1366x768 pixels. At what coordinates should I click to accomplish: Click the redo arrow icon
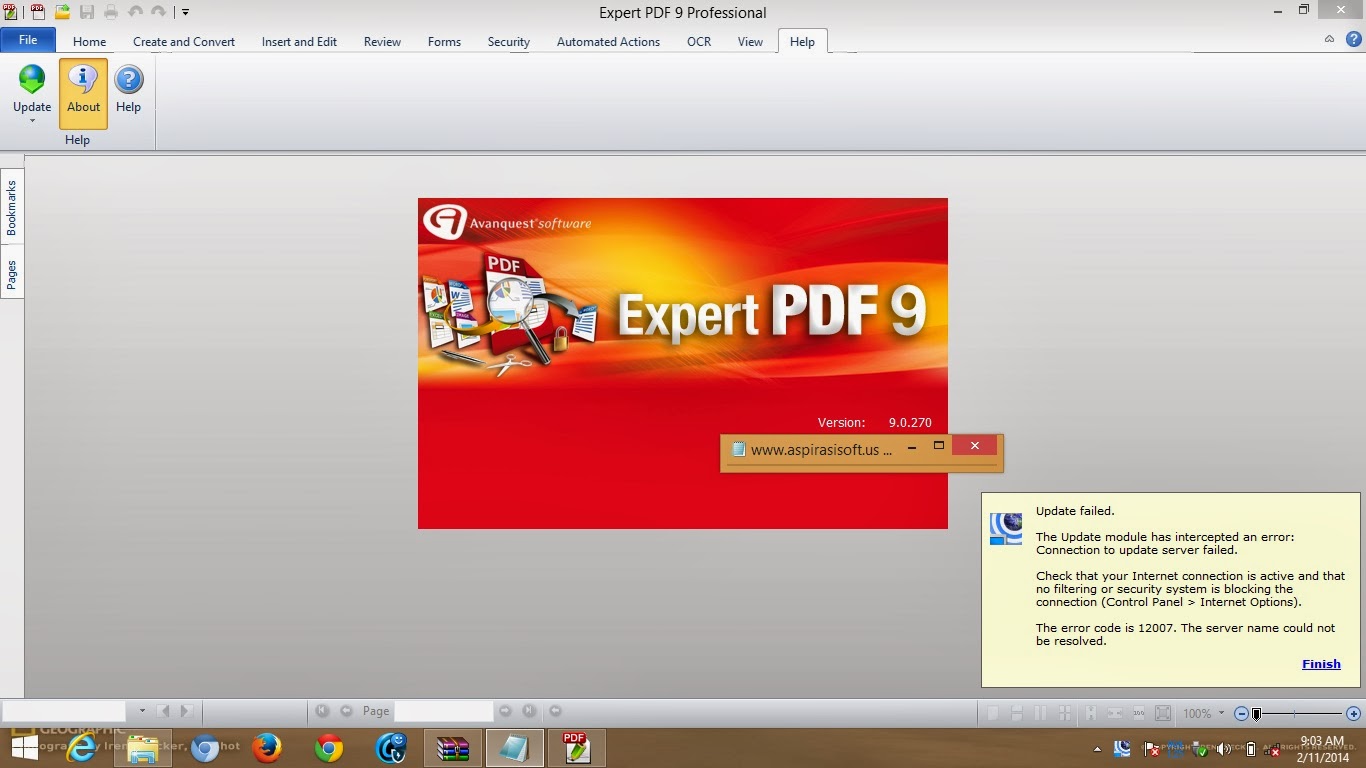click(x=158, y=12)
